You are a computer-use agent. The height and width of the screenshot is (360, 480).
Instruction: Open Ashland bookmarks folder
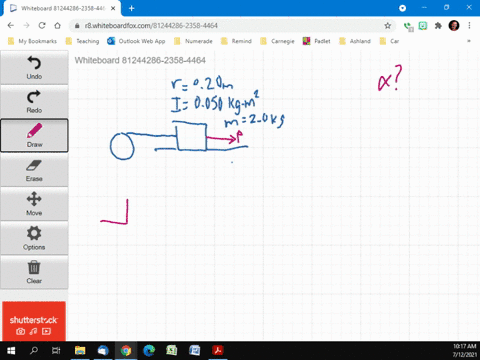[x=355, y=41]
